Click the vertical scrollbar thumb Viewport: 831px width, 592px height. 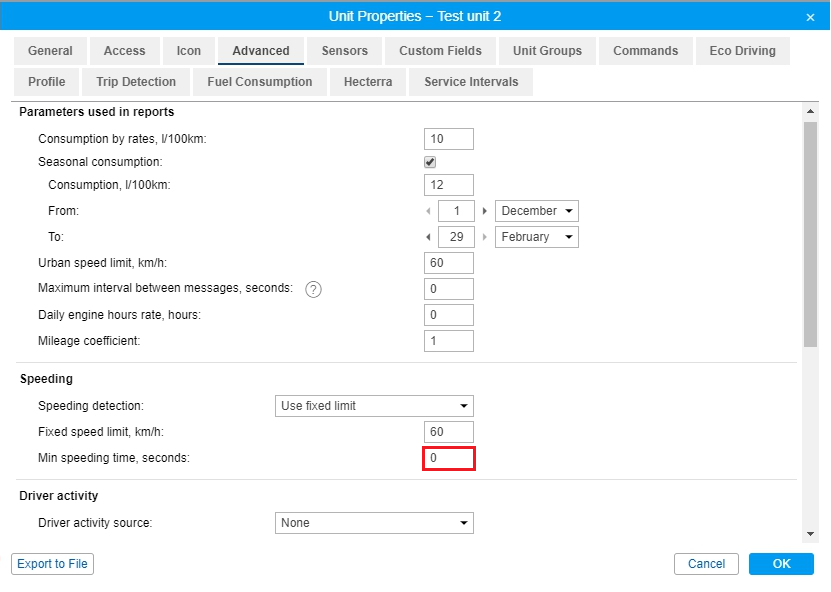(x=810, y=235)
